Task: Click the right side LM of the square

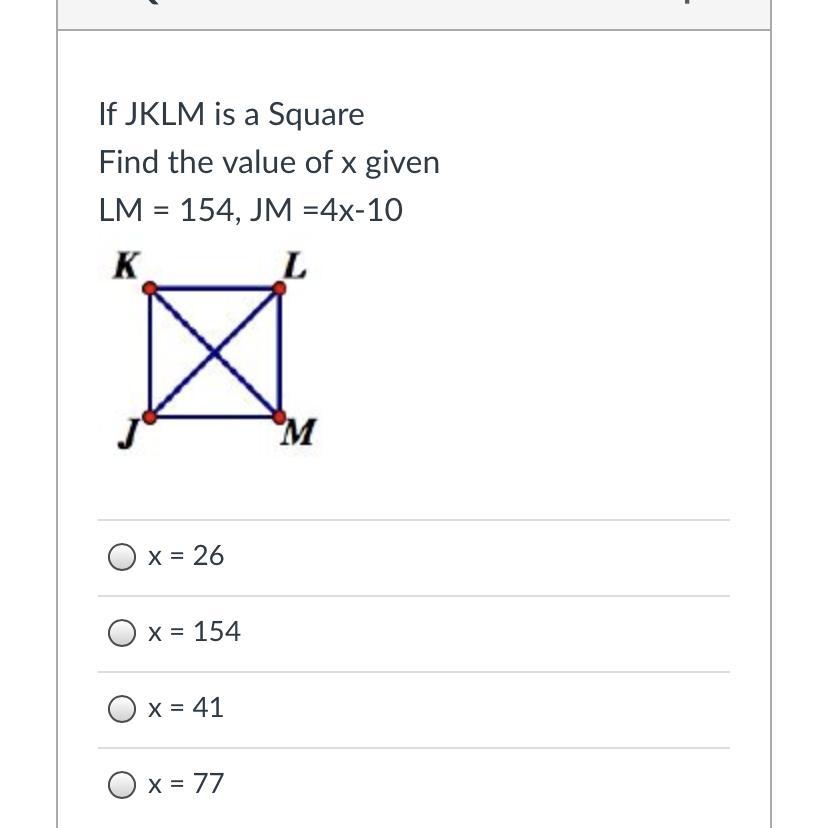Action: point(280,353)
